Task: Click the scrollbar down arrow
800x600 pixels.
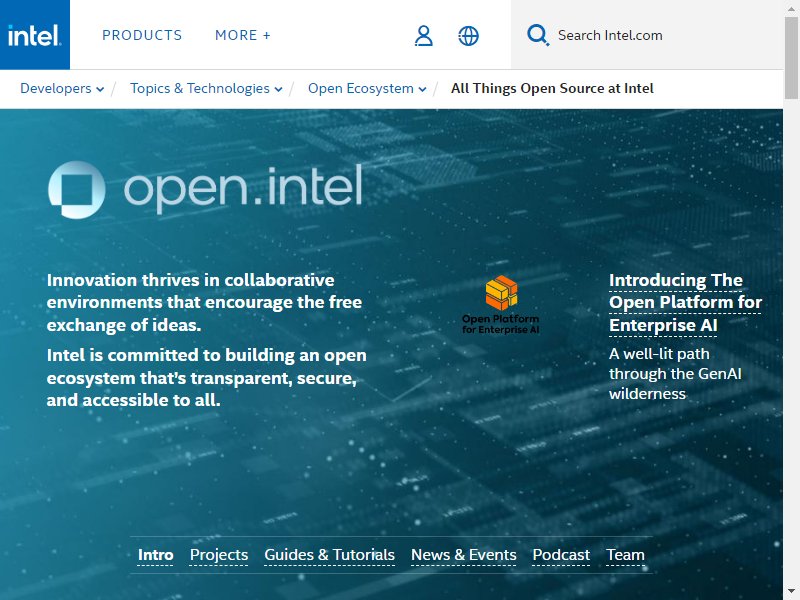Action: pyautogui.click(x=791, y=592)
